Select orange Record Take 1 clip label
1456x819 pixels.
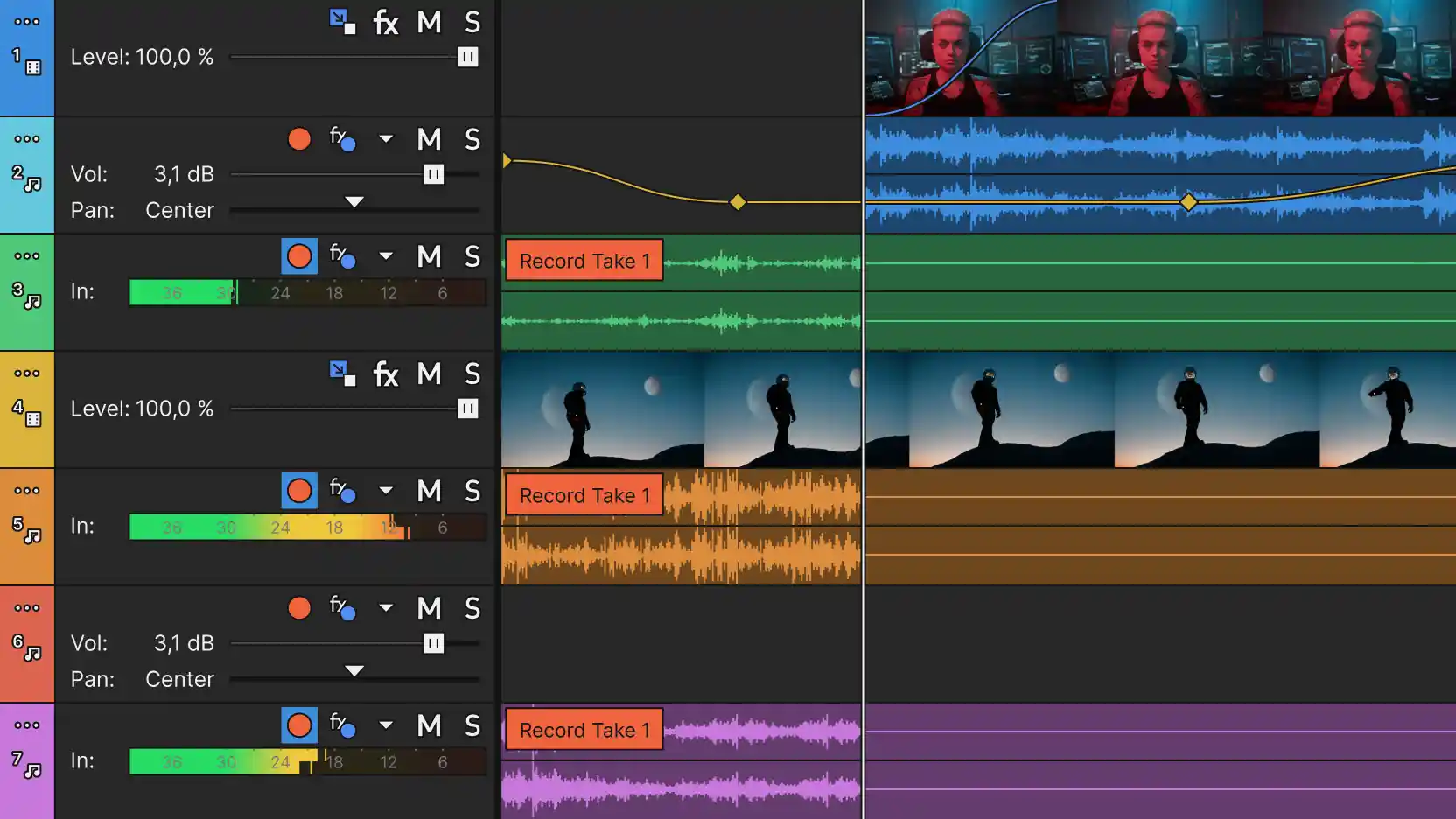[x=584, y=495]
